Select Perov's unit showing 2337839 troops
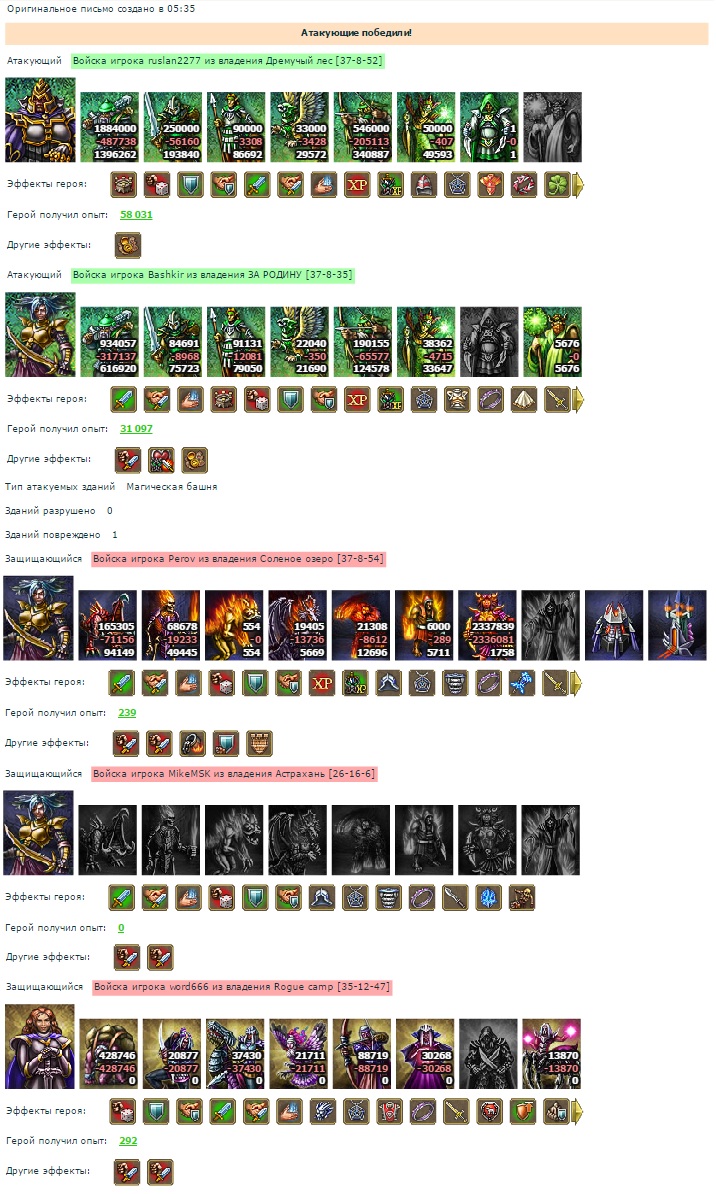 (x=487, y=624)
